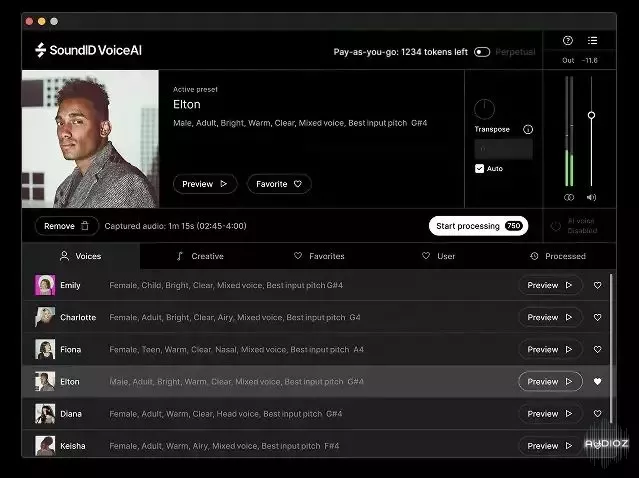Click the SoundID VoiceAI logo

(88, 50)
